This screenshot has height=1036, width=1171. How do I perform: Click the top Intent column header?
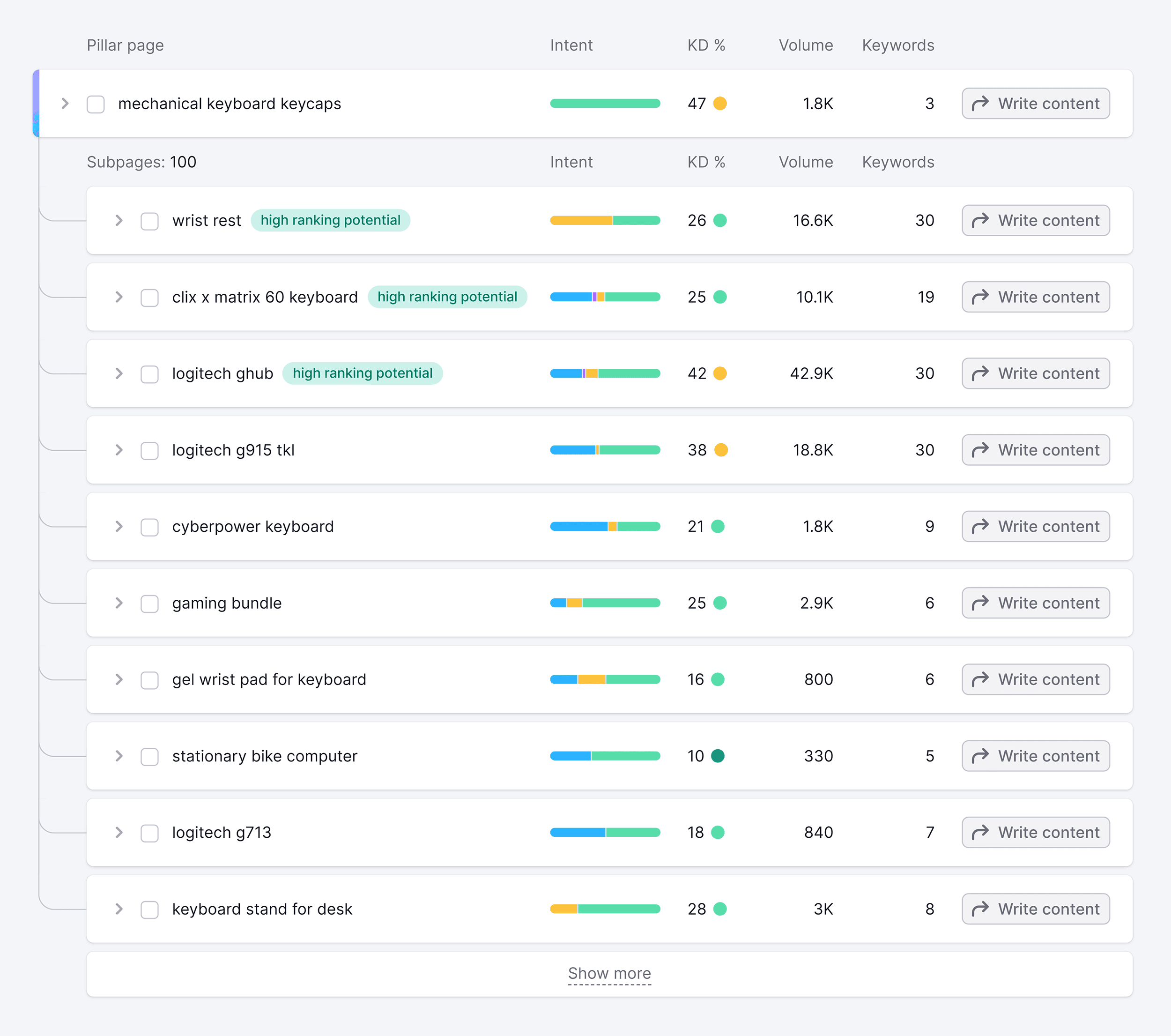[571, 45]
